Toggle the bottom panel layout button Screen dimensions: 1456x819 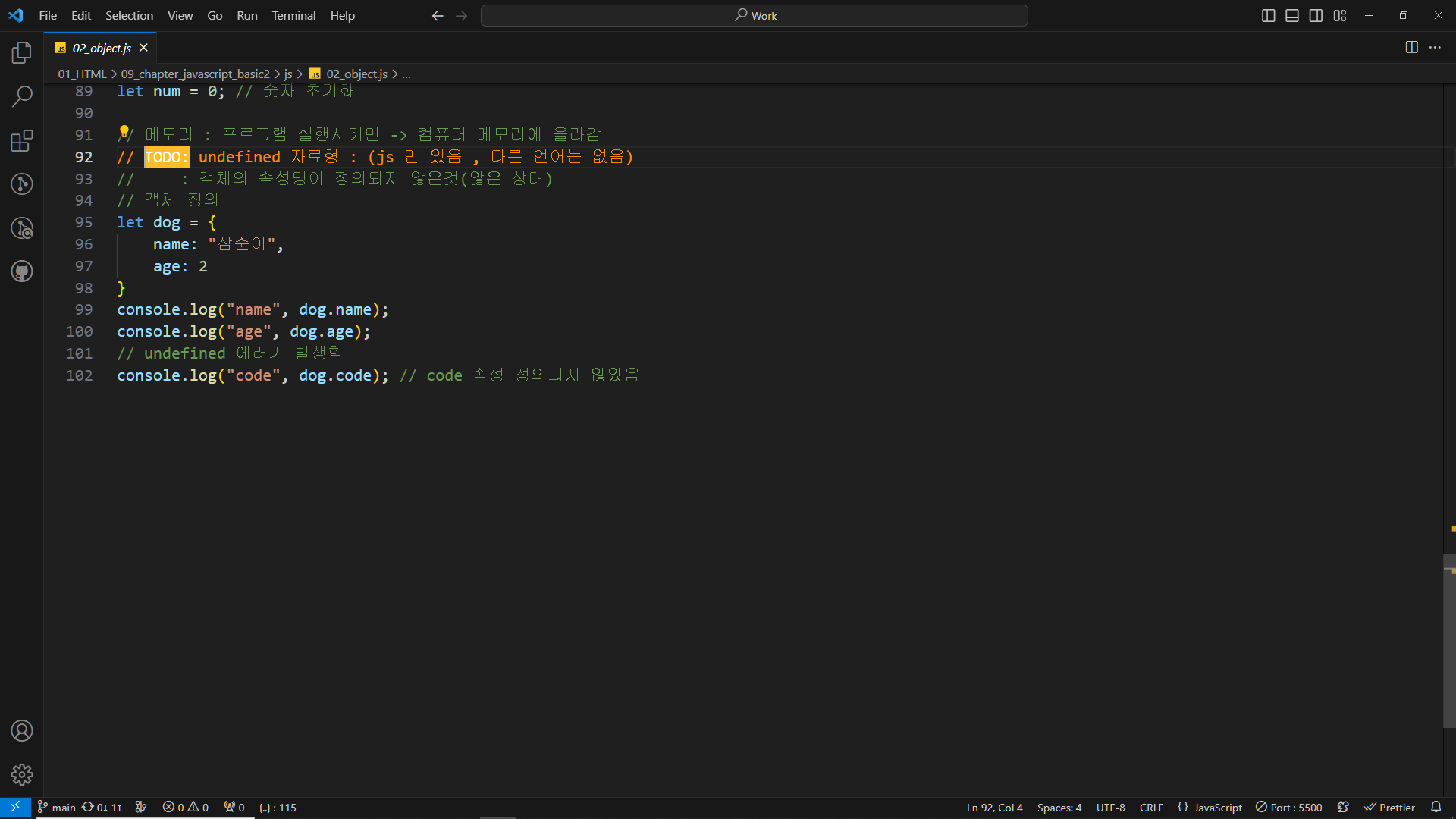coord(1292,15)
